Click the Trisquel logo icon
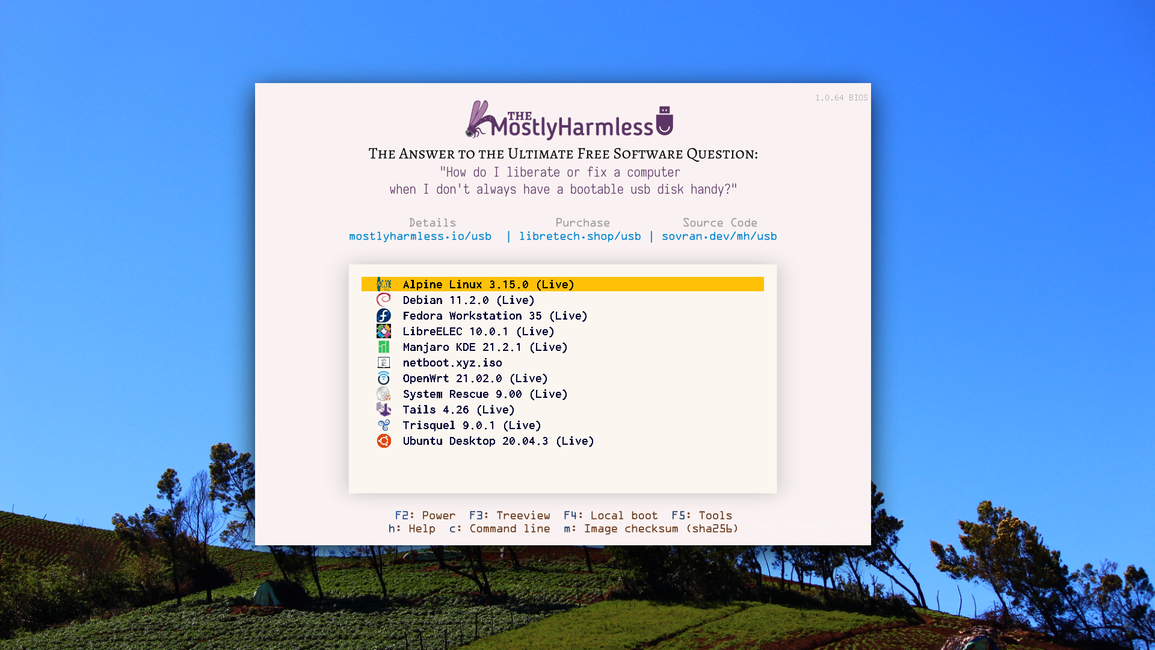 coord(384,425)
